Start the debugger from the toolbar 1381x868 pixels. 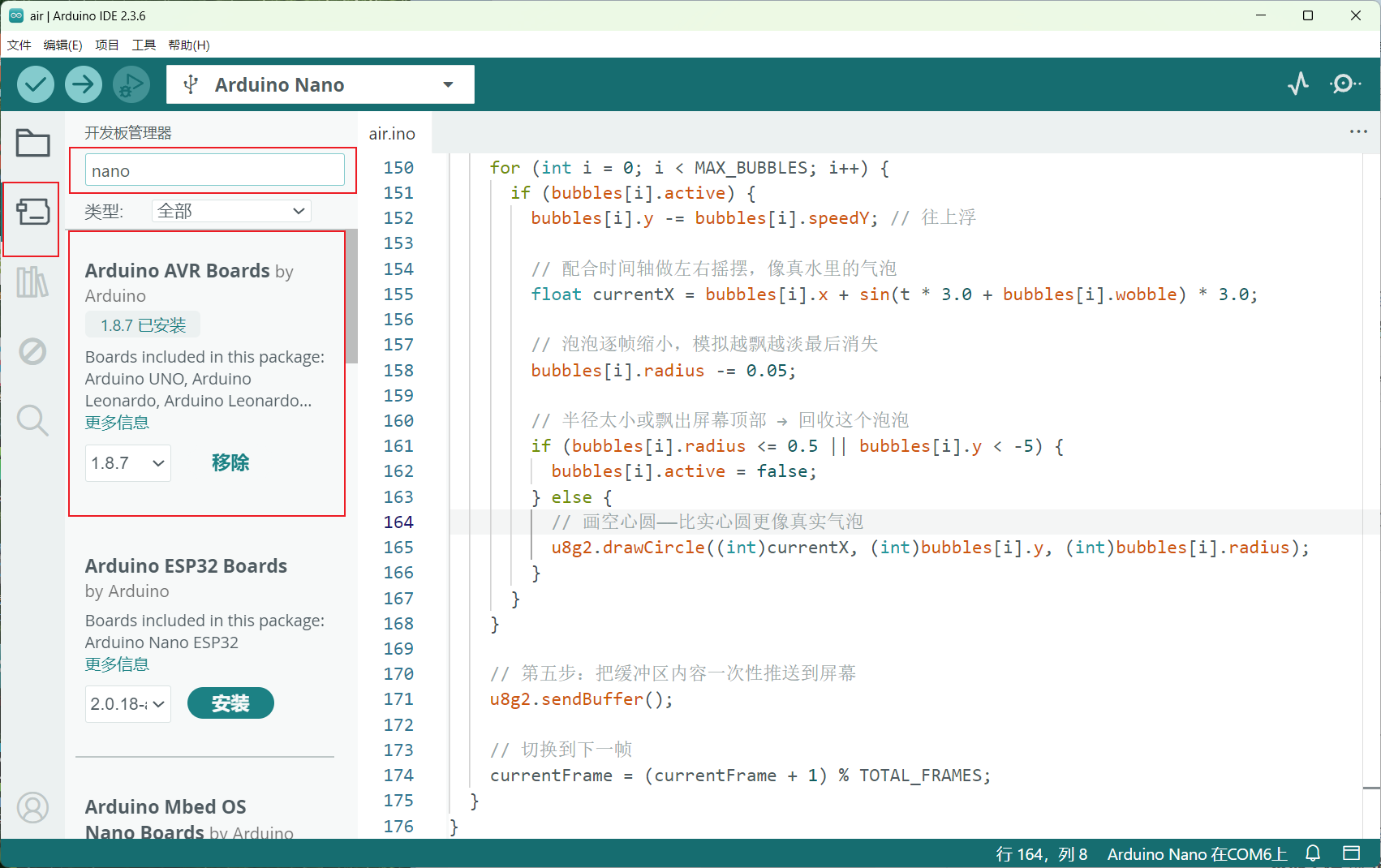(131, 84)
